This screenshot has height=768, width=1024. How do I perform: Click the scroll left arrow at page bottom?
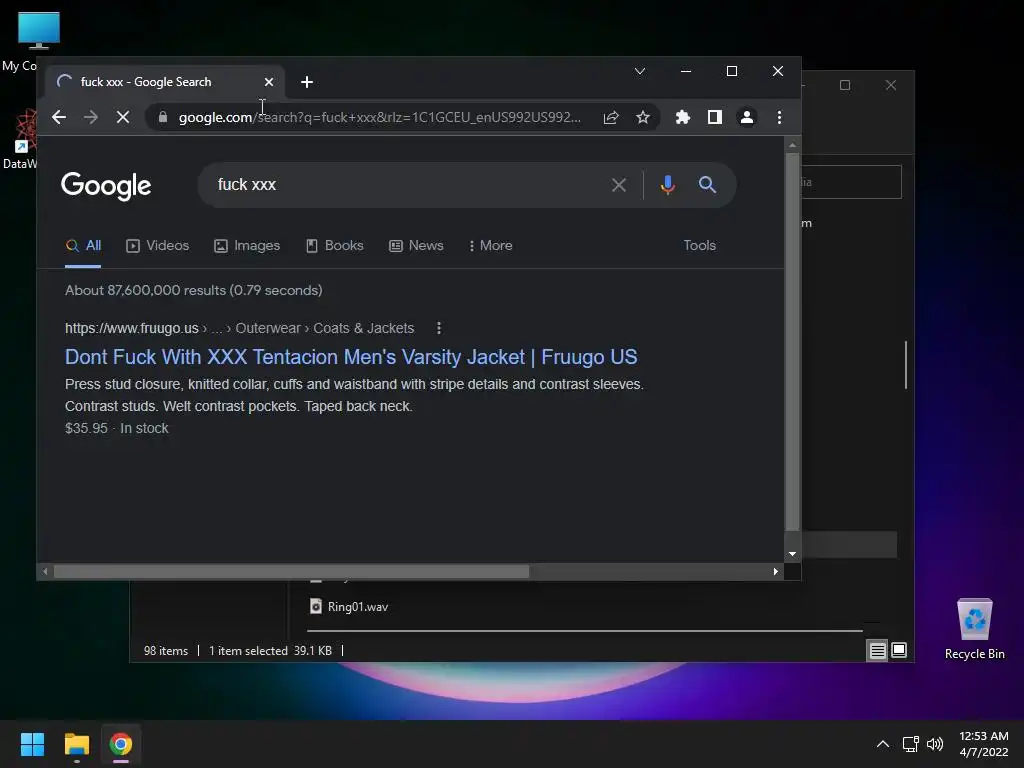44,571
